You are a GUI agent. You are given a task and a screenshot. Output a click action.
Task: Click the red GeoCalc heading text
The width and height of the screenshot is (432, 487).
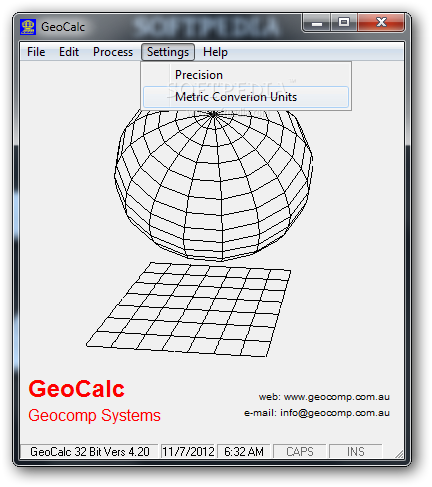tap(76, 389)
